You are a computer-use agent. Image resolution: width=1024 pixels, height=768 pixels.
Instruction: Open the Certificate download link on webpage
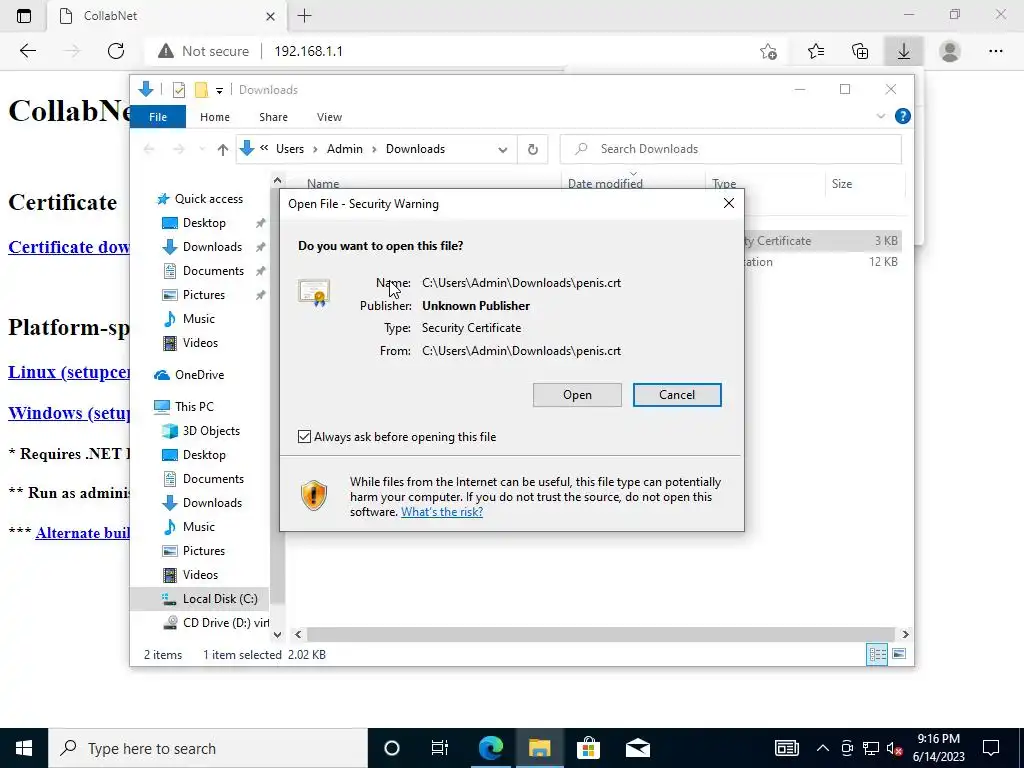click(69, 247)
